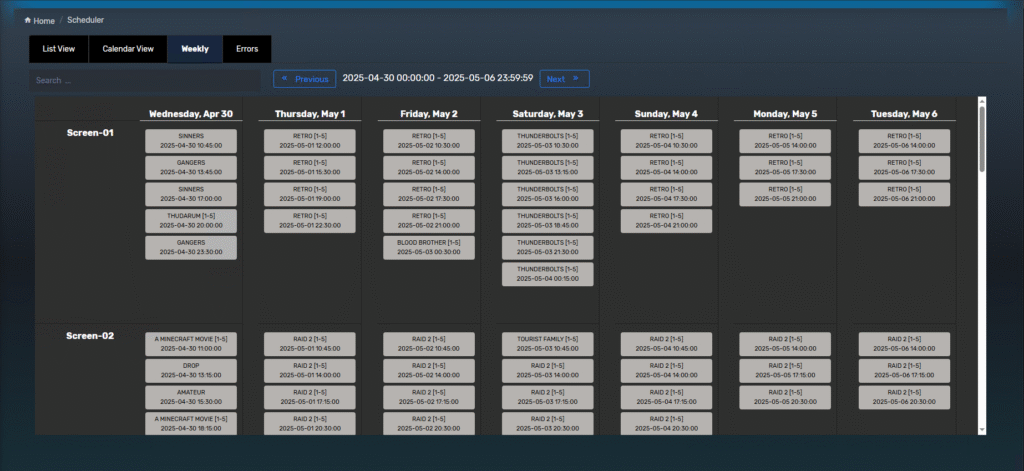Select THUDARUM show at 20:00 on Apr 30
The height and width of the screenshot is (471, 1024).
[191, 221]
